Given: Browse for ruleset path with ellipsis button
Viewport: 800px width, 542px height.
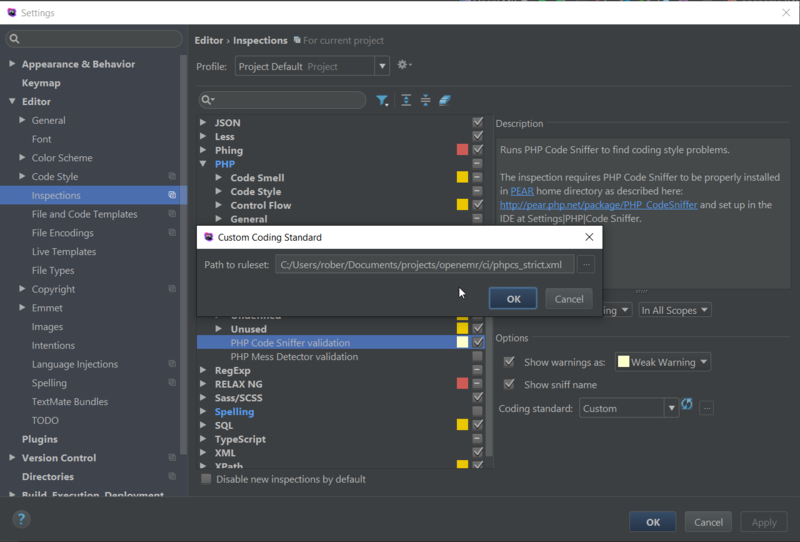Looking at the screenshot, I should (x=586, y=265).
